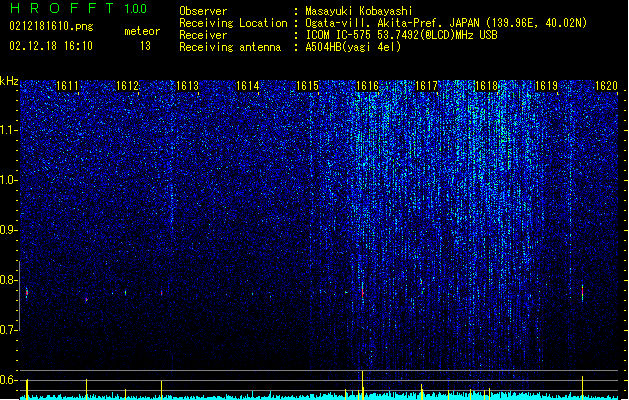This screenshot has width=629, height=400.
Task: Click the 0.9 kHz axis label
Action: (9, 230)
